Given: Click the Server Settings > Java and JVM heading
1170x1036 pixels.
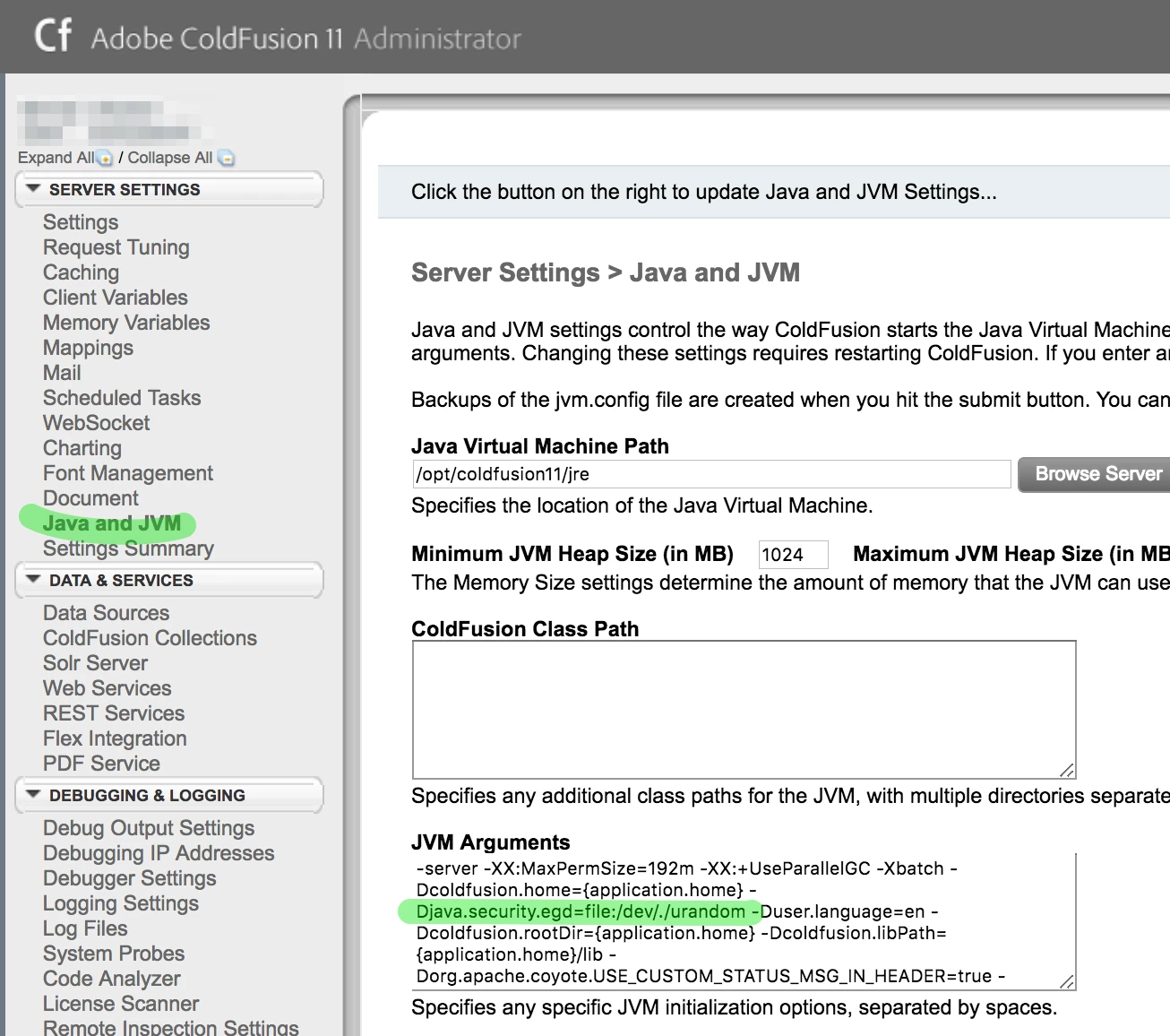Looking at the screenshot, I should (606, 272).
